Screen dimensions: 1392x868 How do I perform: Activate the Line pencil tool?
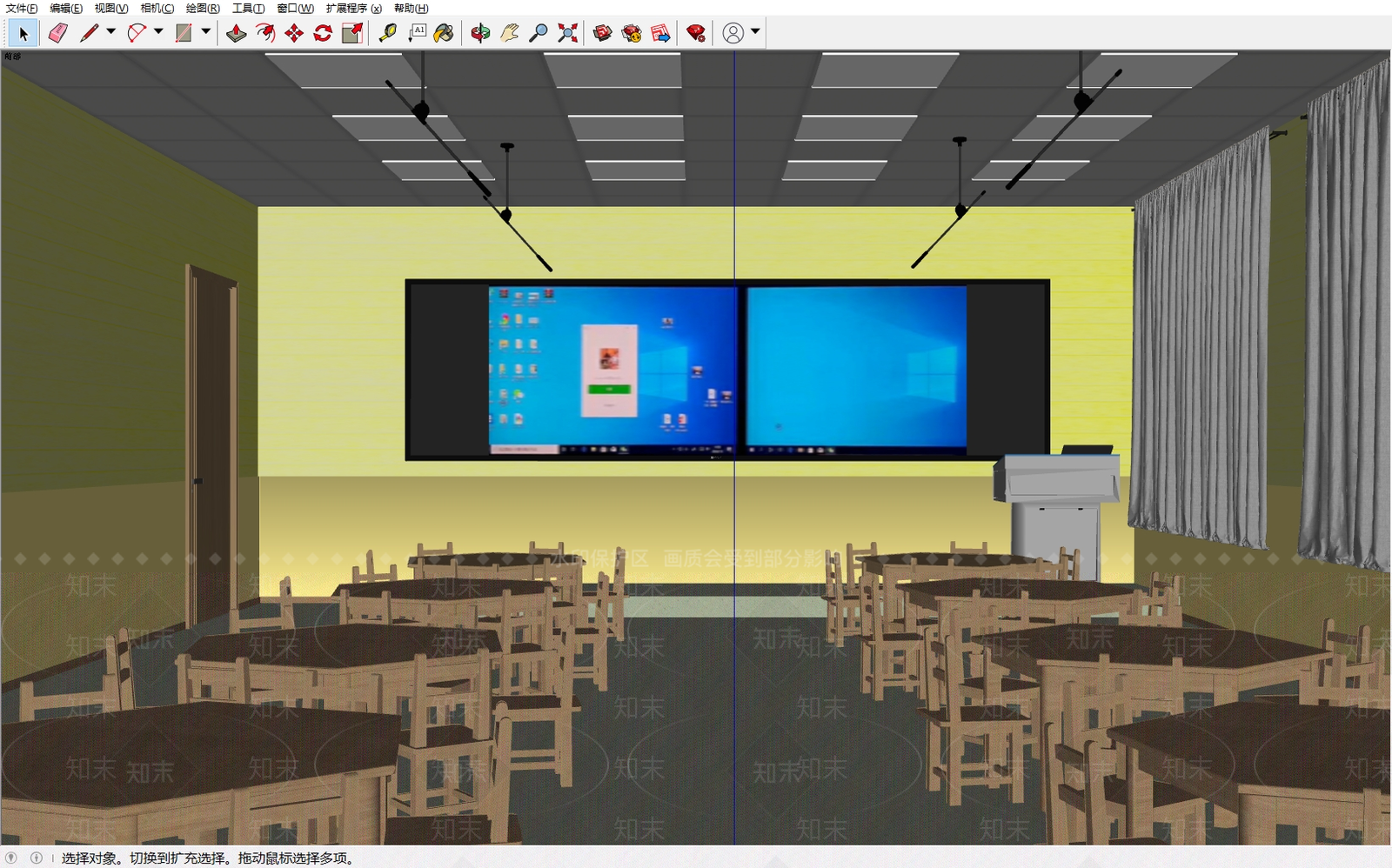tap(89, 33)
